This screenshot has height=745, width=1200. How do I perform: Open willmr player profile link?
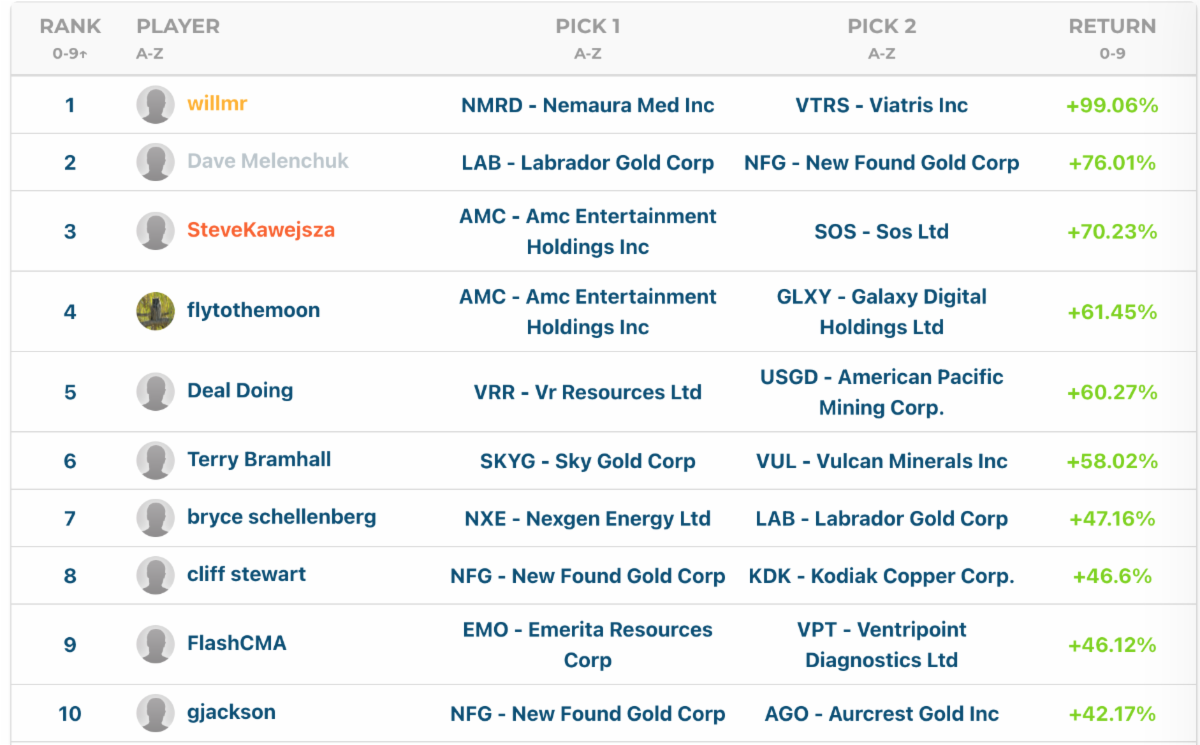coord(217,104)
